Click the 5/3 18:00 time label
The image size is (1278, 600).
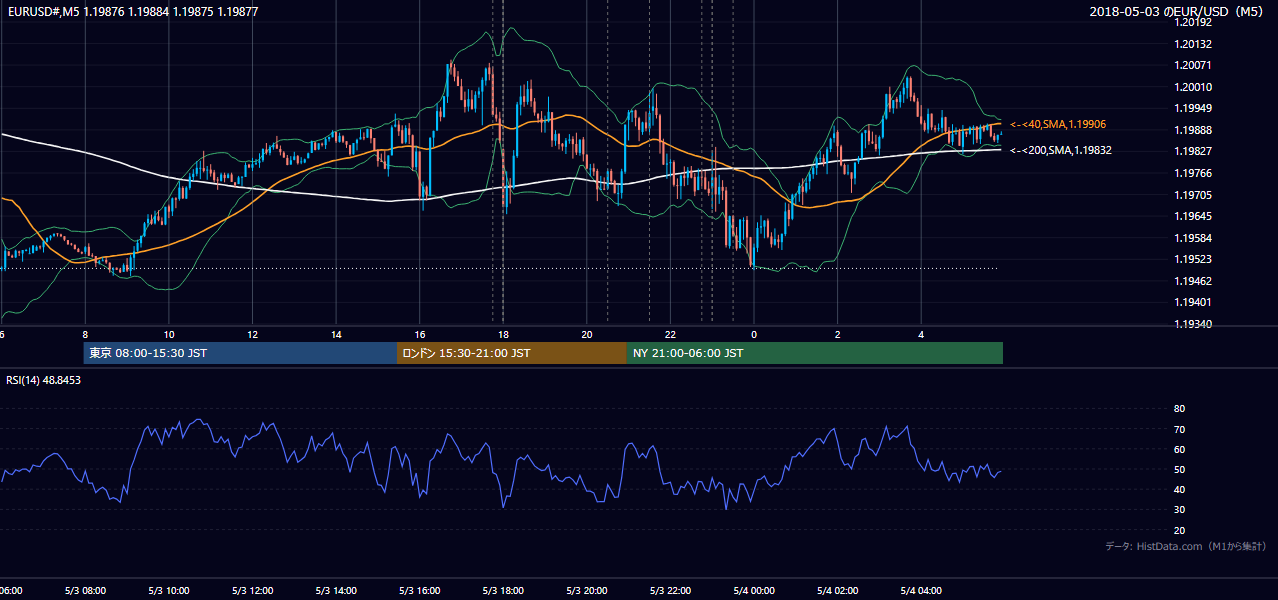pyautogui.click(x=503, y=591)
